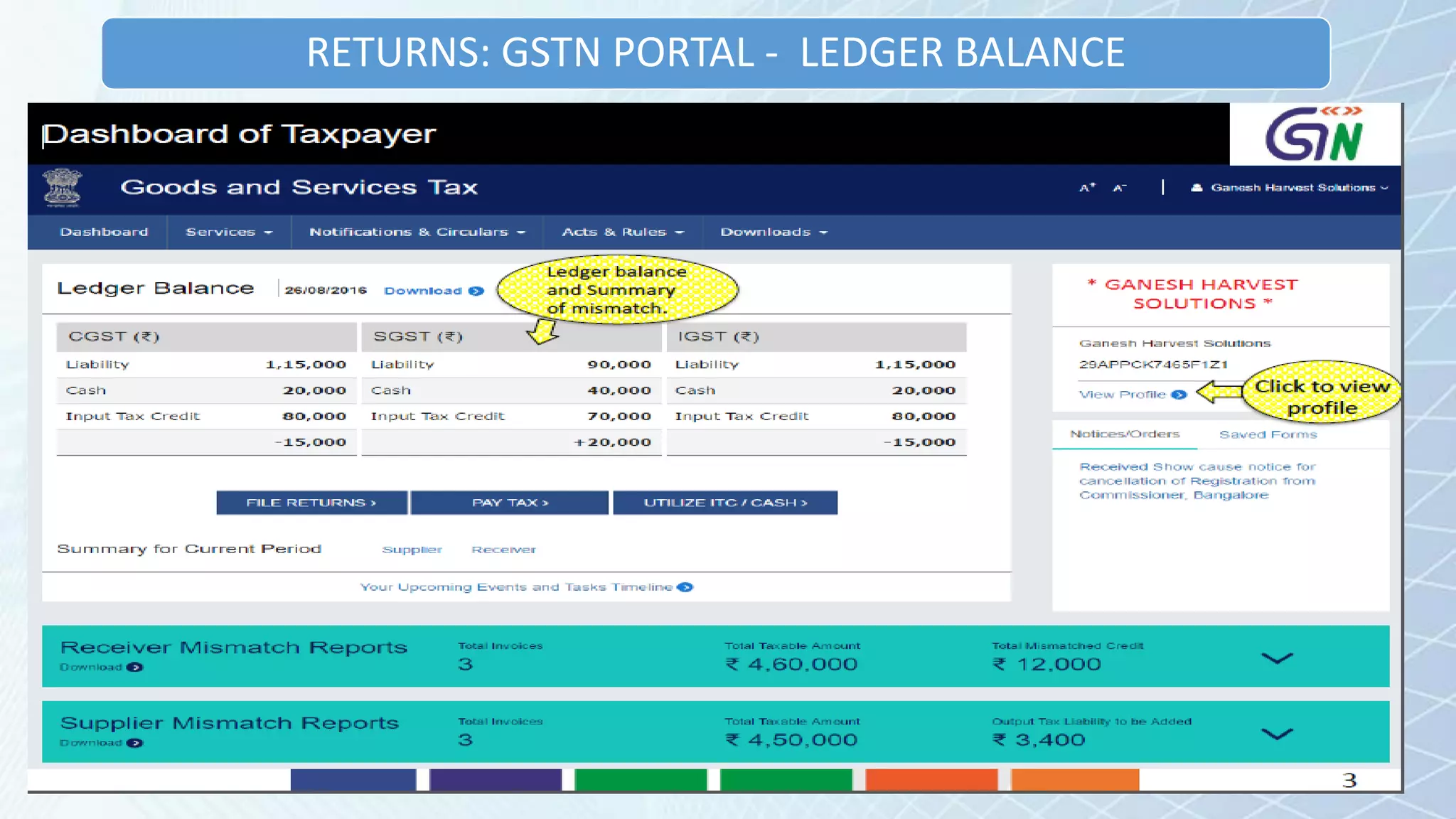Click arrow icon after Tasks Timeline
The height and width of the screenshot is (819, 1456).
[x=685, y=587]
